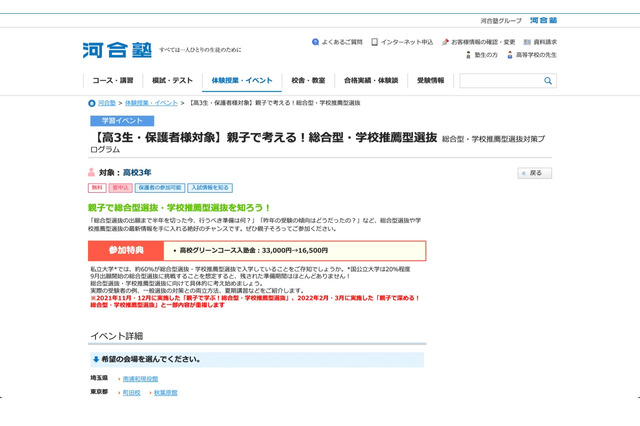Click the 体験授業・イベント breadcrumb link
This screenshot has height=426, width=640.
(x=151, y=103)
